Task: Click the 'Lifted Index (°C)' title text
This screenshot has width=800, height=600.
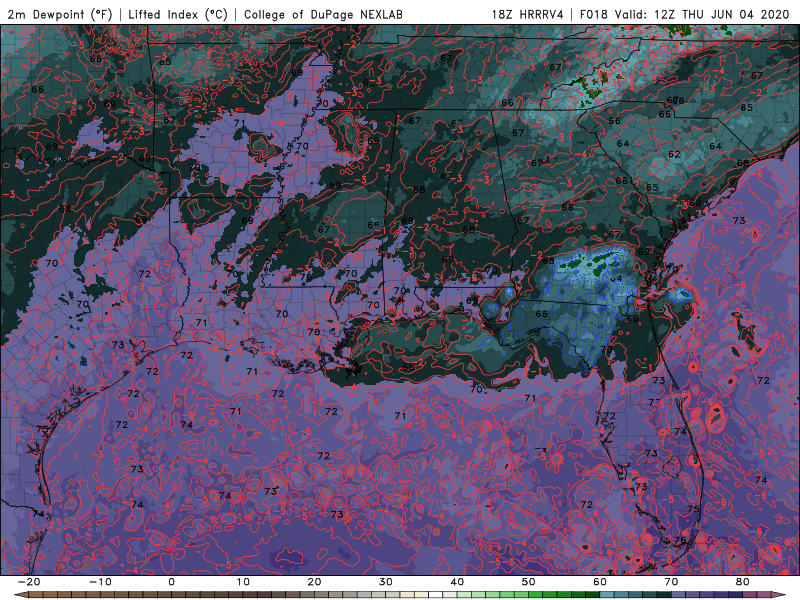Action: (x=178, y=14)
